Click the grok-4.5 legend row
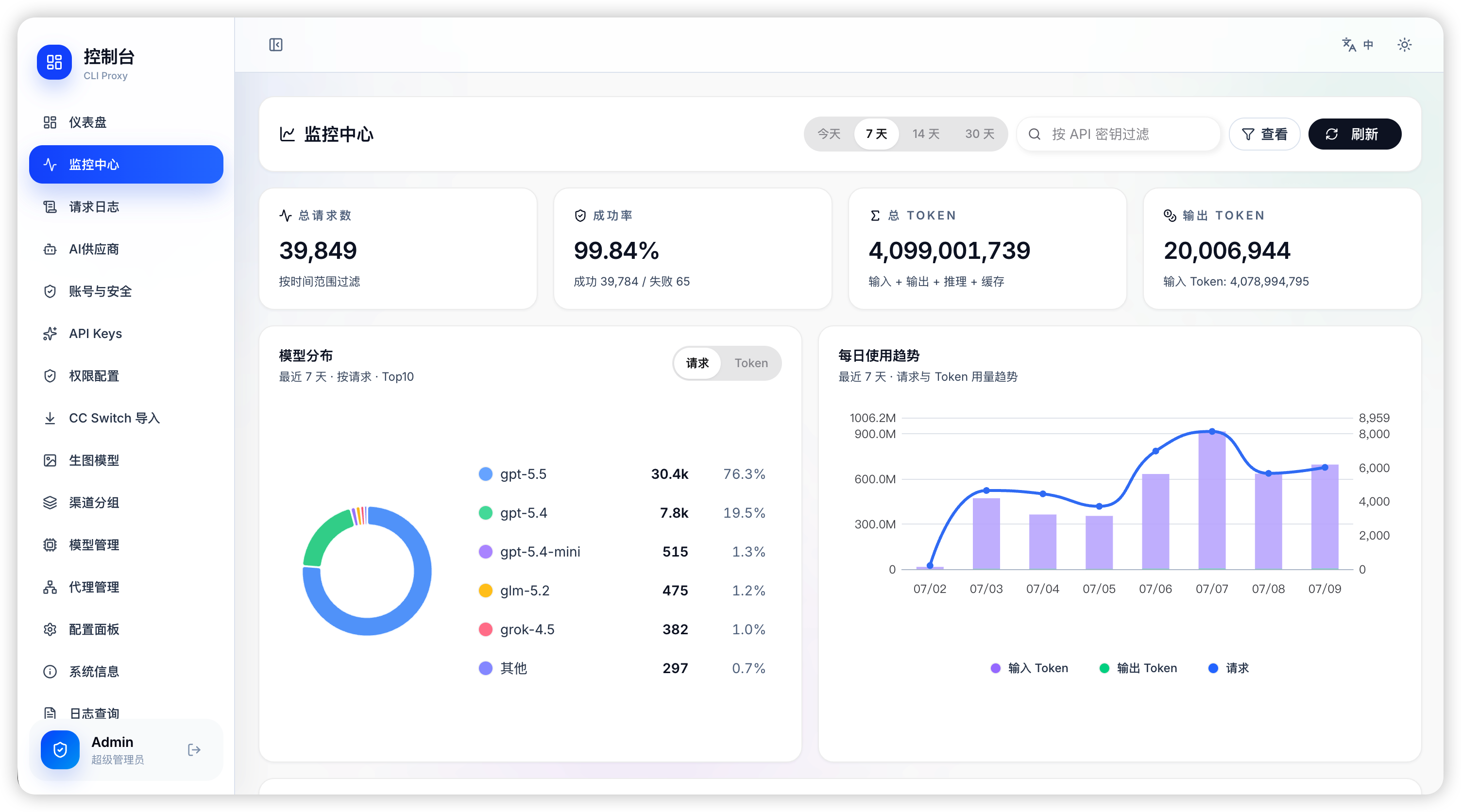The width and height of the screenshot is (1461, 812). tap(622, 629)
